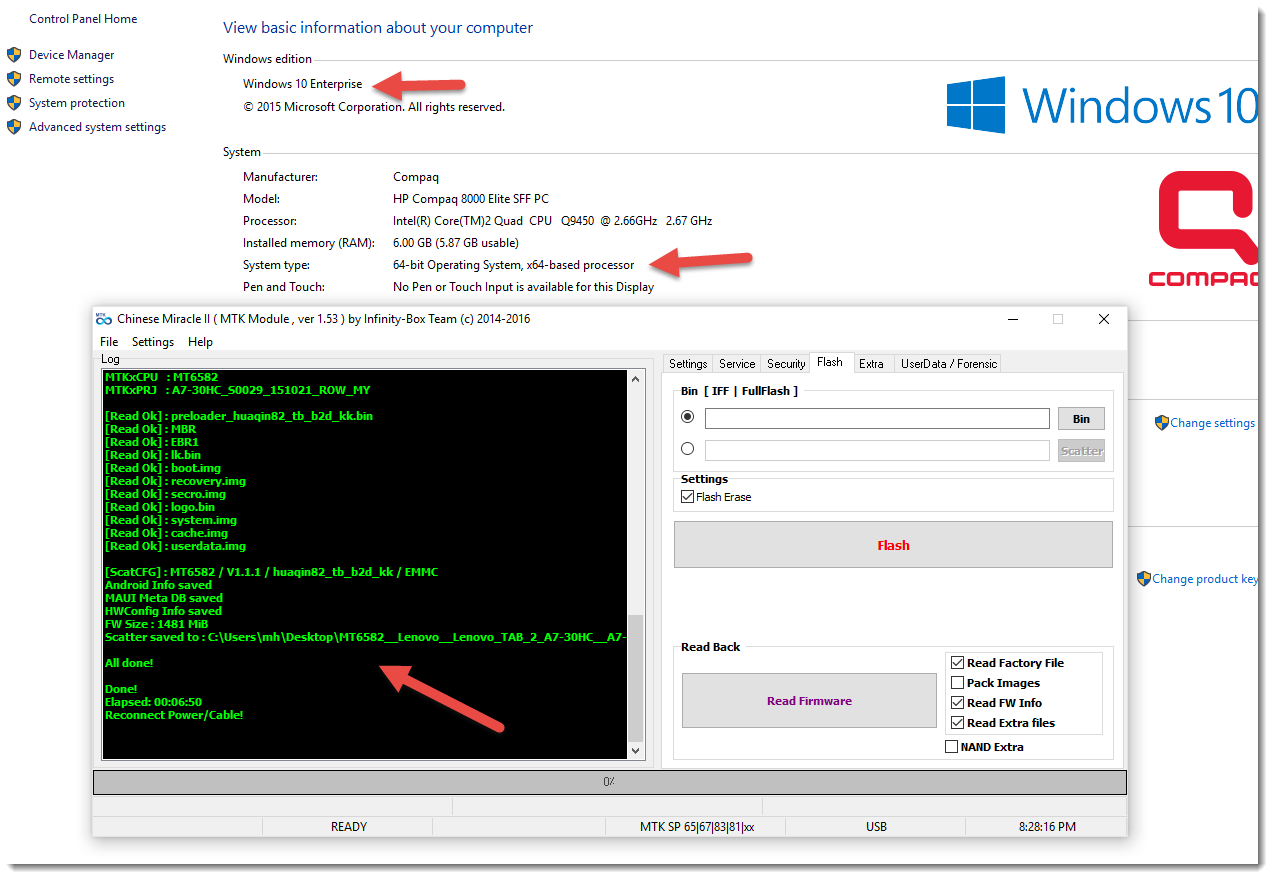Select the Flash tab
1273x879 pixels.
(x=830, y=362)
